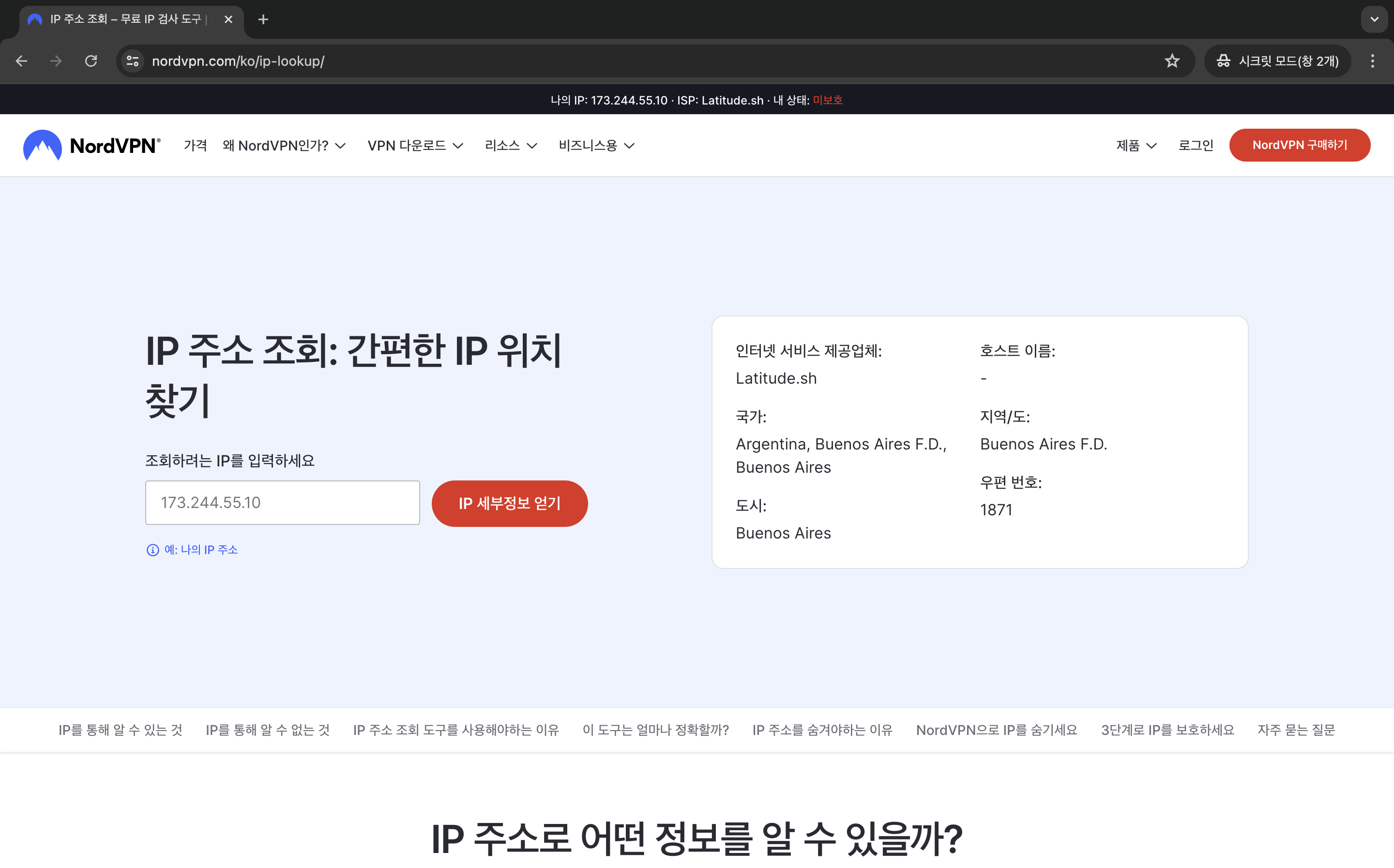Click the 시크릿 모드 incognito indicator
Screen dimensions: 1394x868
(1277, 61)
